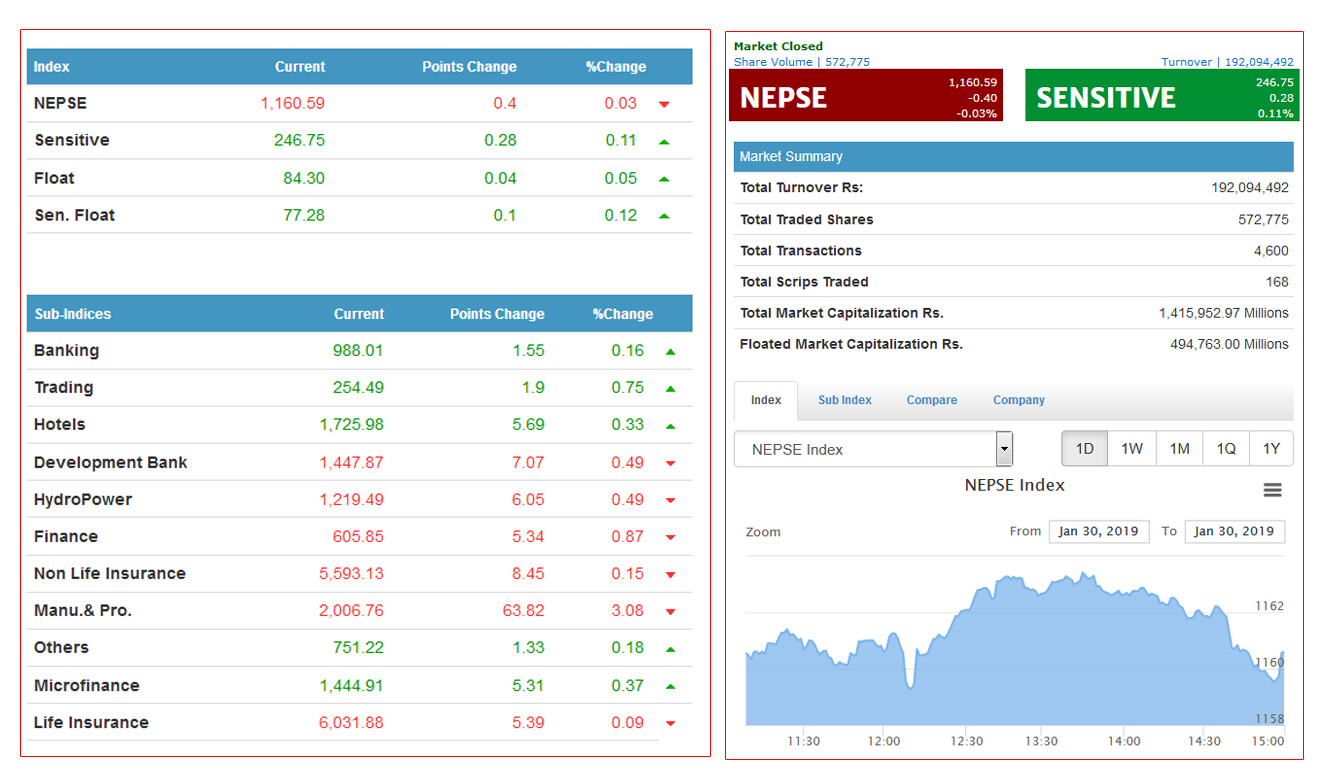1329x774 pixels.
Task: Click the %Change header in Sub-Indices table
Action: pos(623,314)
